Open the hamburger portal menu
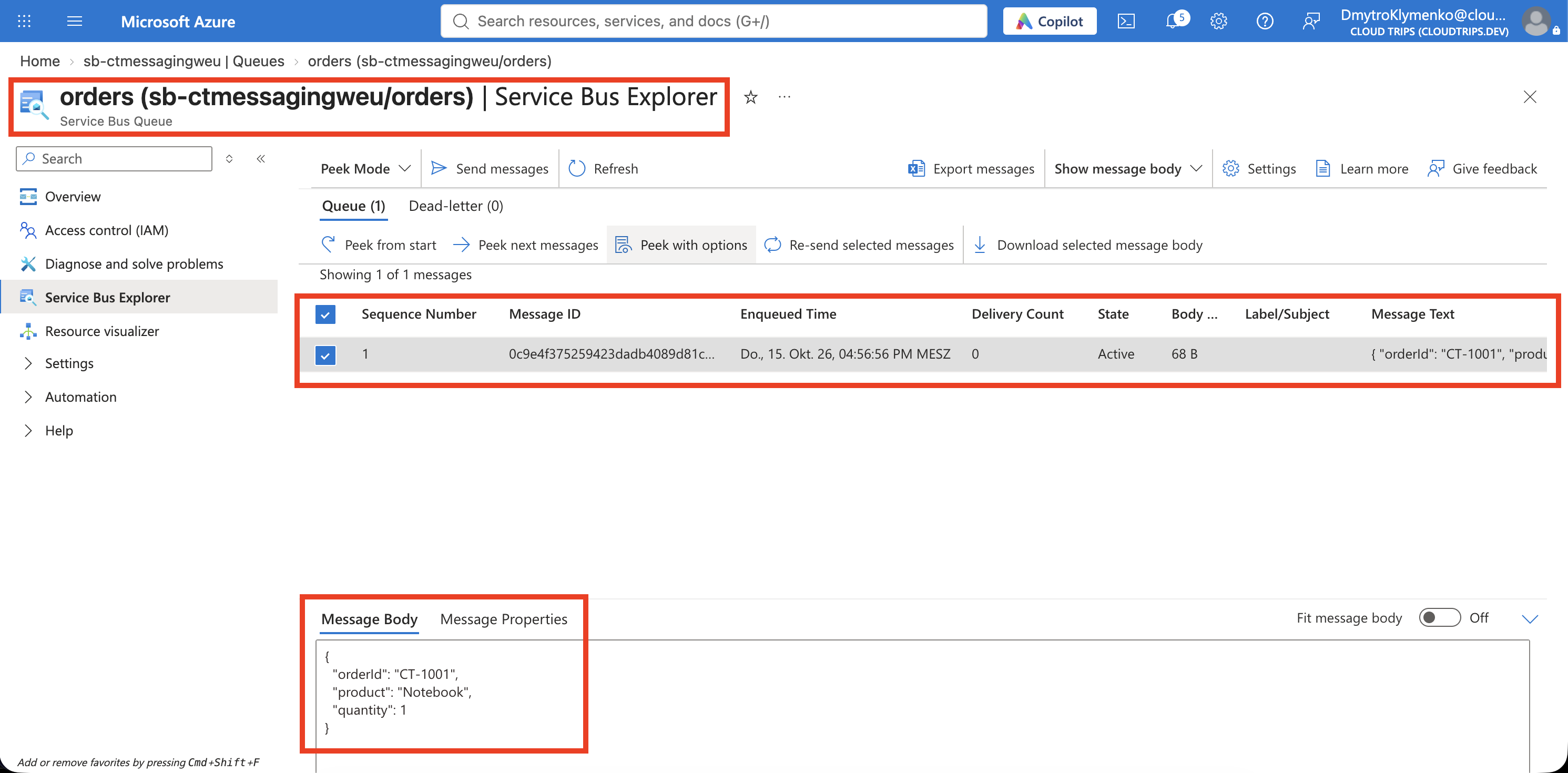Image resolution: width=1568 pixels, height=773 pixels. 74,22
